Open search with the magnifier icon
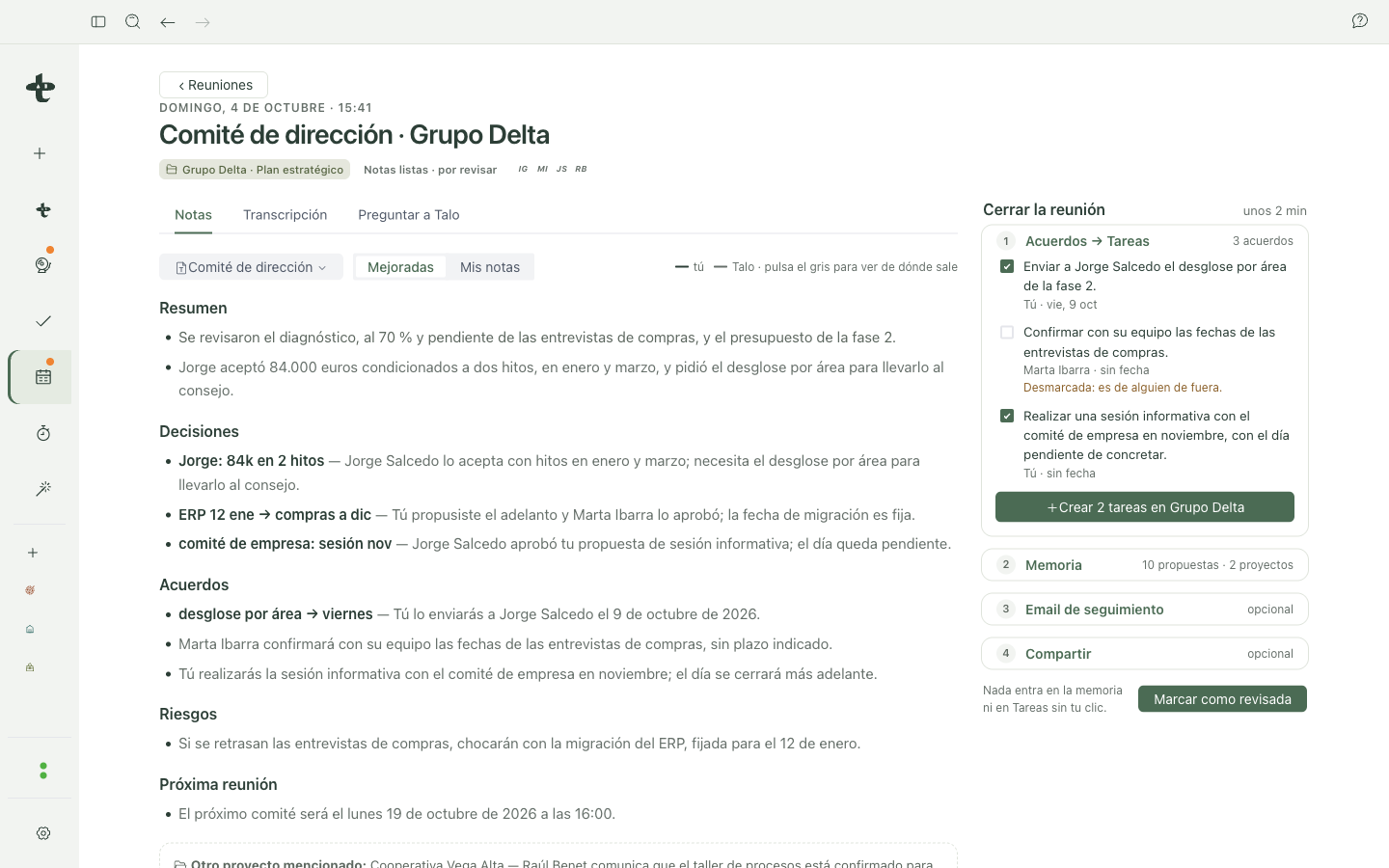This screenshot has height=868, width=1389. click(x=133, y=21)
